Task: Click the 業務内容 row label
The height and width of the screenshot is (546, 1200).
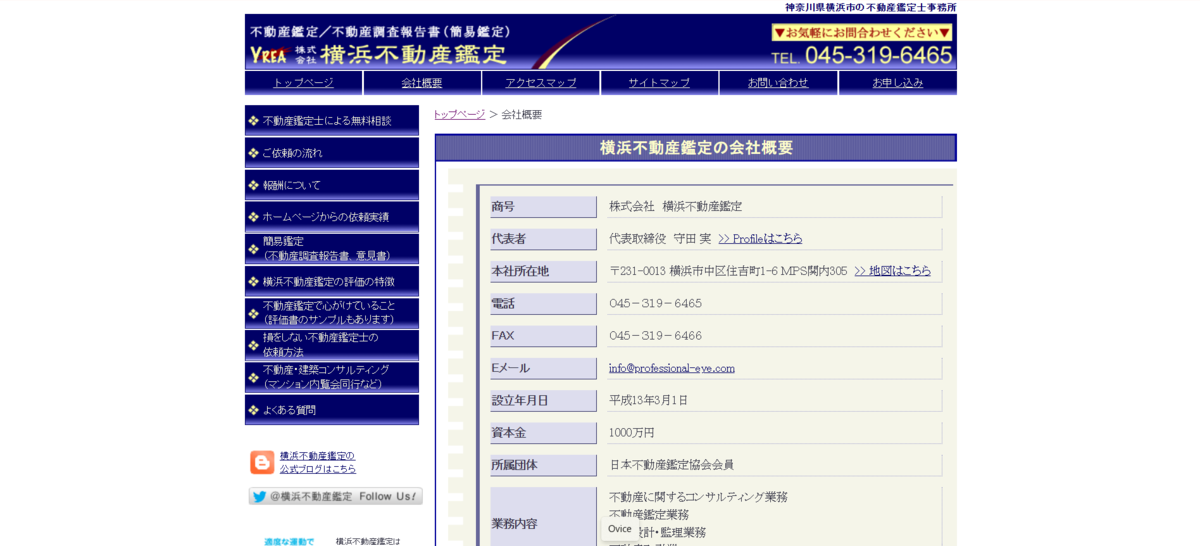Action: click(543, 517)
